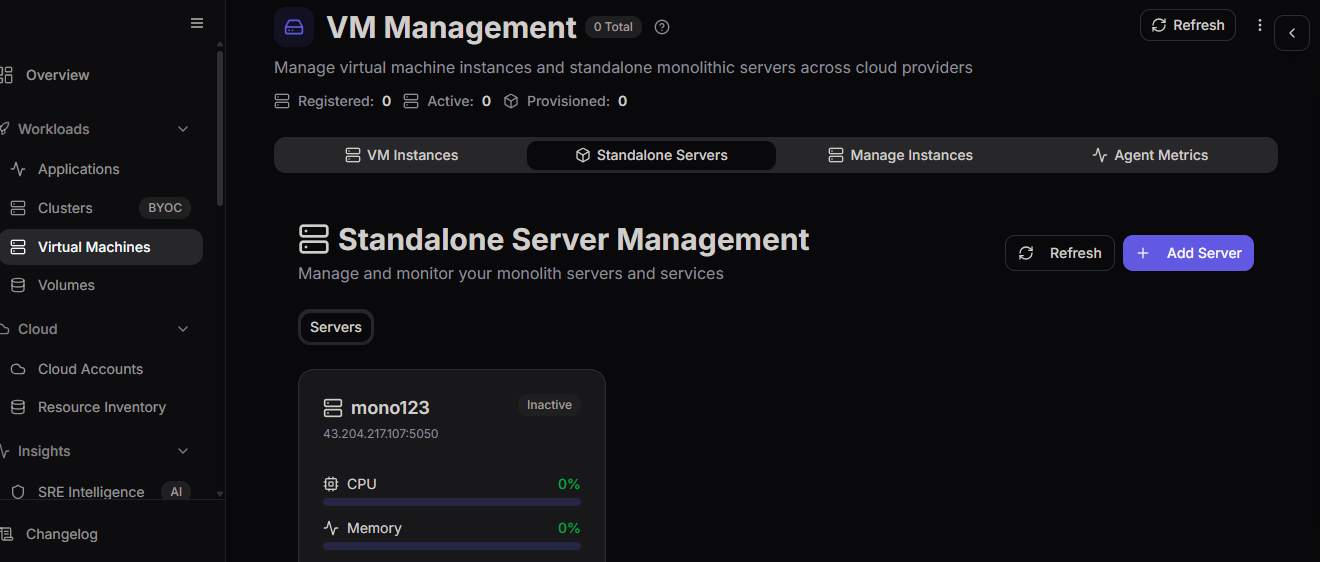
Task: Click the VM Management drive icon
Action: 294,27
